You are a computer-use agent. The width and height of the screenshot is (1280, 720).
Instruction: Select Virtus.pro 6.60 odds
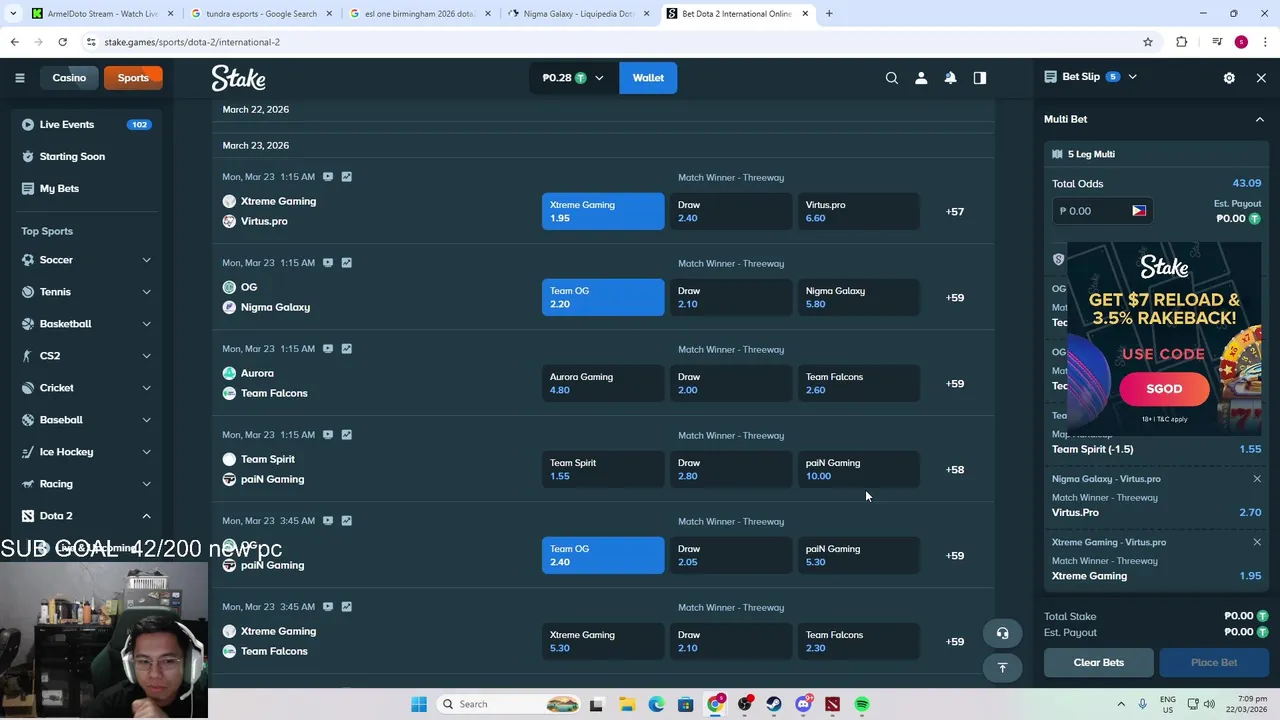coord(859,211)
